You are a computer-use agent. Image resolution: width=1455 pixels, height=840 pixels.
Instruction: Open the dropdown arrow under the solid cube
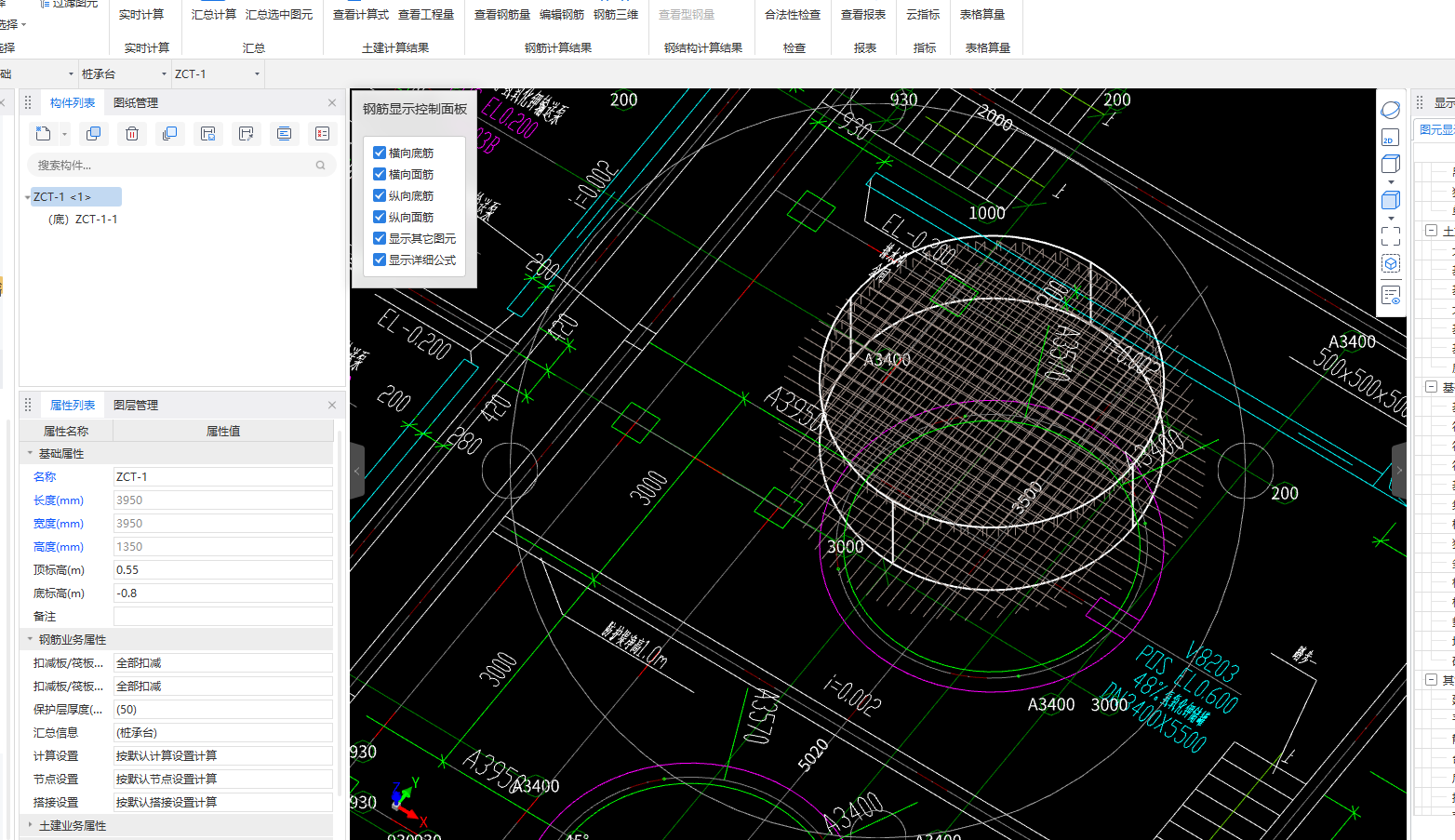(1391, 218)
